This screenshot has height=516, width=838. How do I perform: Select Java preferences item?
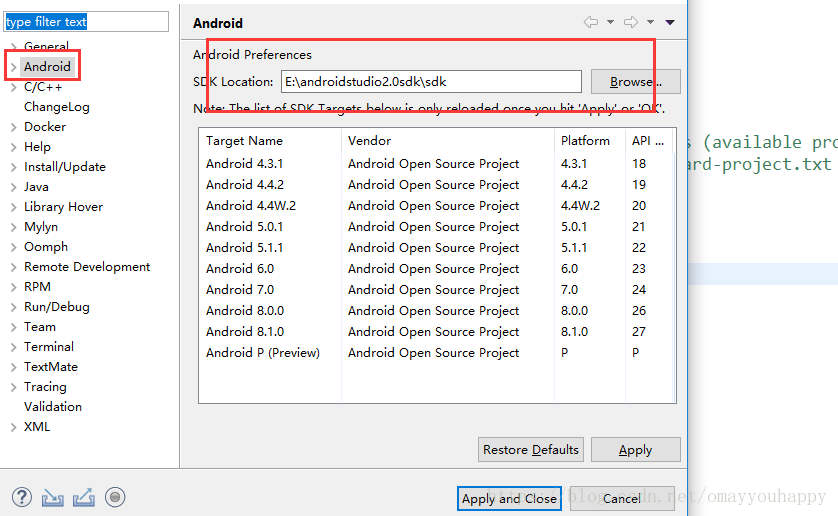pyautogui.click(x=36, y=187)
